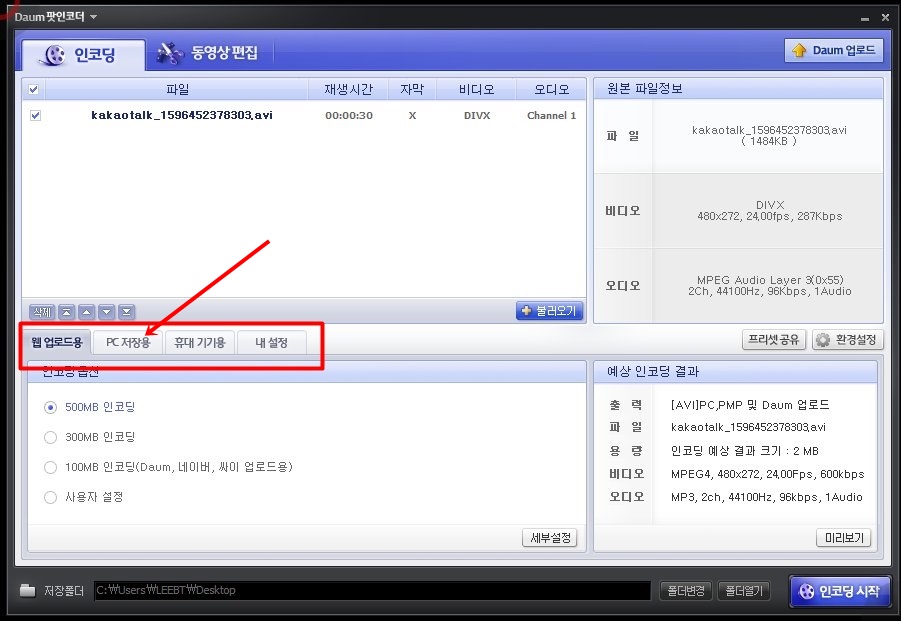Viewport: 901px width, 621px height.
Task: Minimize the Daum 팟인코더 window
Action: [865, 19]
